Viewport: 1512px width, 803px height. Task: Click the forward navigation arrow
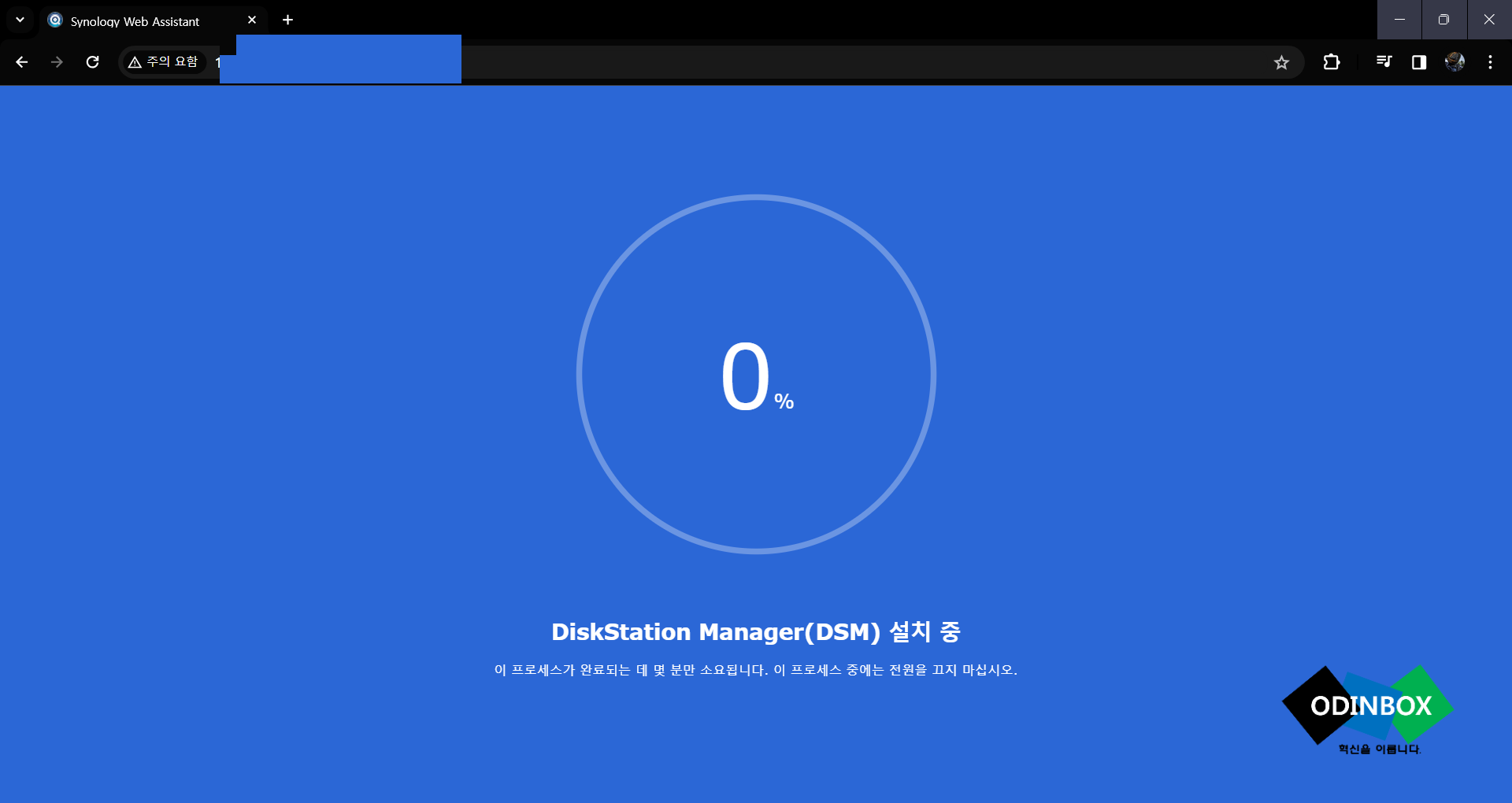click(x=57, y=62)
